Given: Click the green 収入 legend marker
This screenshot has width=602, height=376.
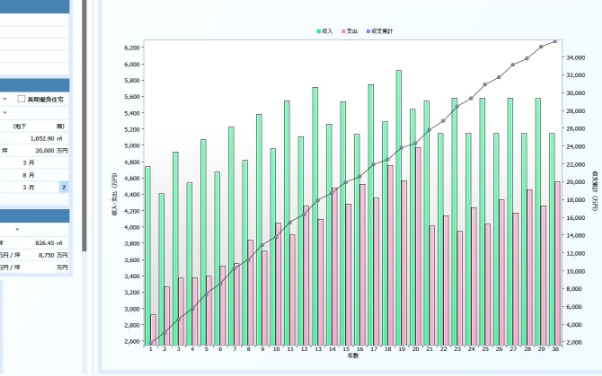Looking at the screenshot, I should (319, 31).
